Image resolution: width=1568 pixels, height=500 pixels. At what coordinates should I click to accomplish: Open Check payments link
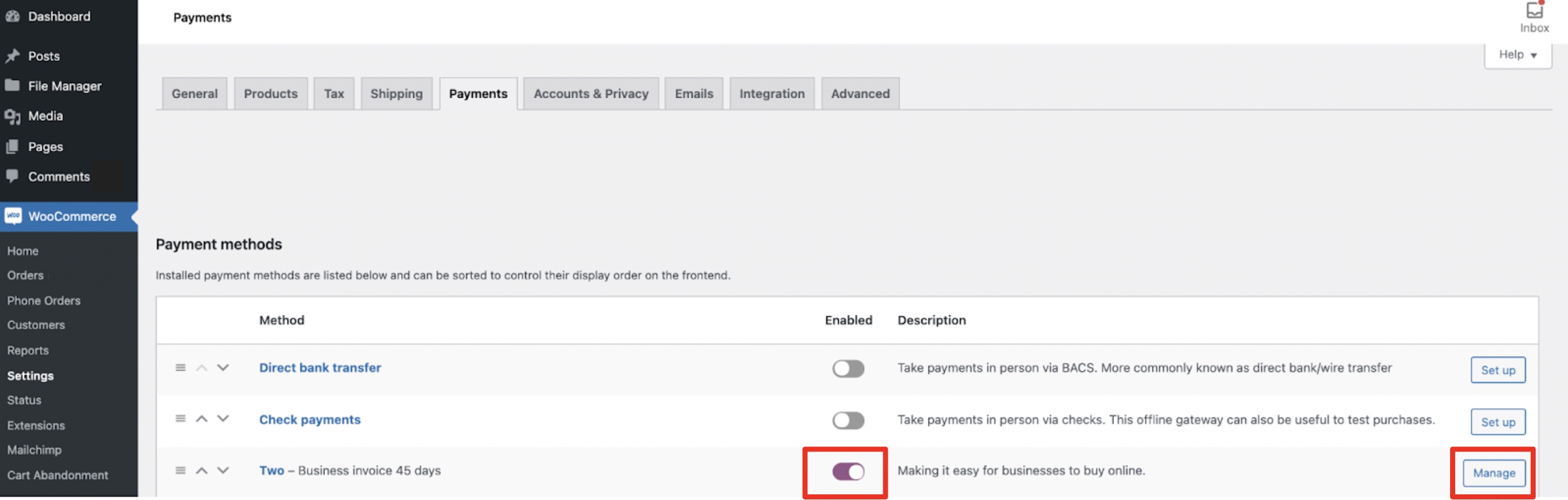click(x=310, y=420)
